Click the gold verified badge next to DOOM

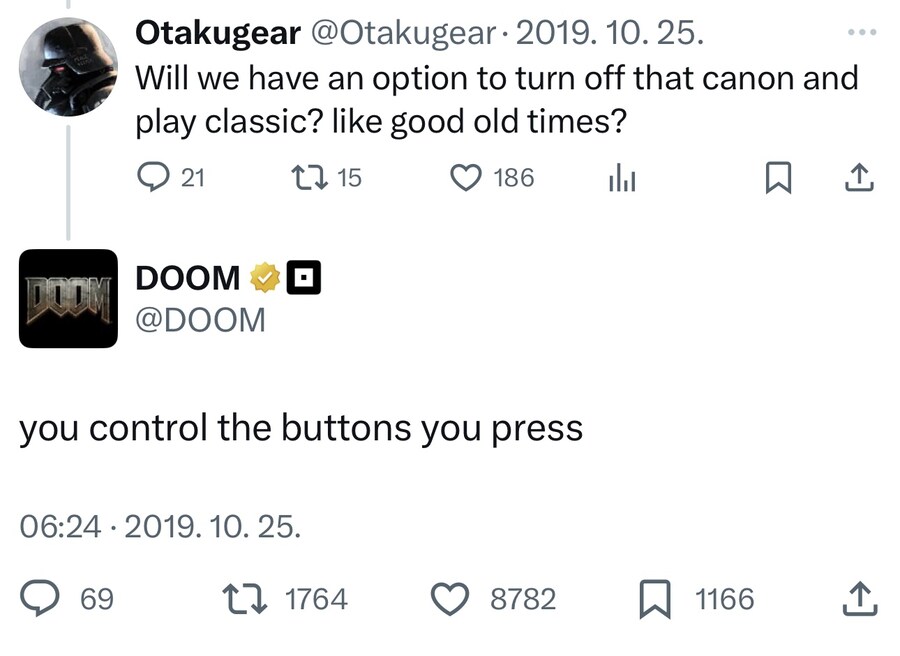(x=265, y=278)
